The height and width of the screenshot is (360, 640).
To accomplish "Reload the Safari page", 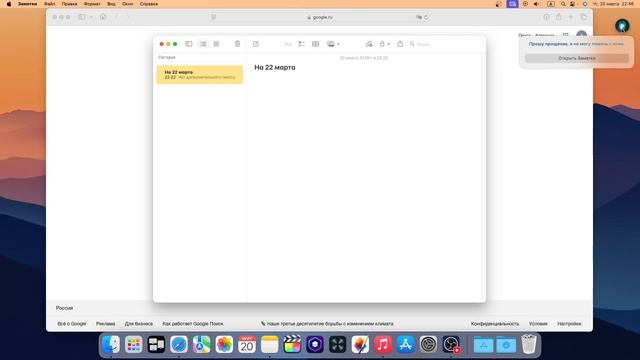I will pos(426,17).
